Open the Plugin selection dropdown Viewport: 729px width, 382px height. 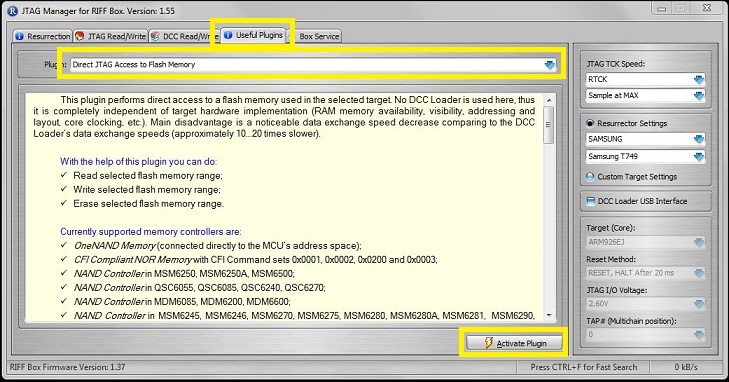550,65
